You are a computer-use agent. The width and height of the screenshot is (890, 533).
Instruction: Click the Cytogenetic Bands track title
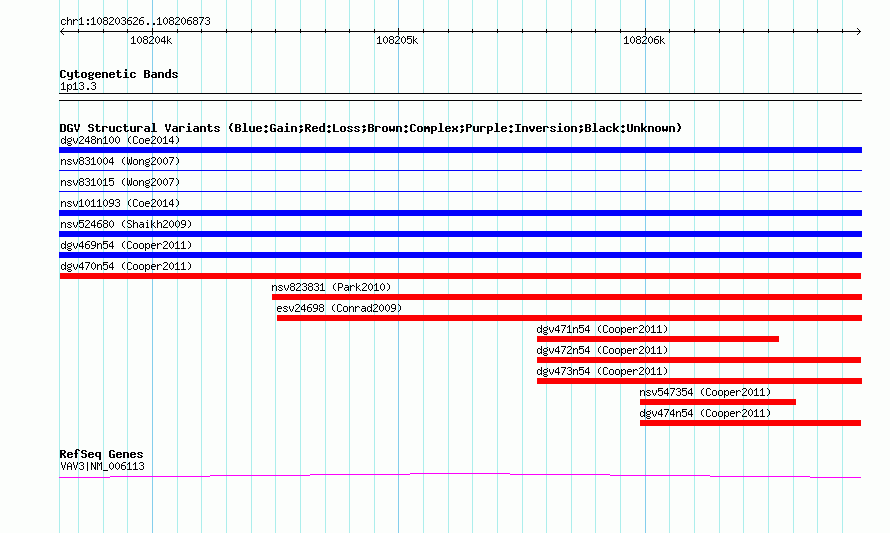tap(119, 74)
